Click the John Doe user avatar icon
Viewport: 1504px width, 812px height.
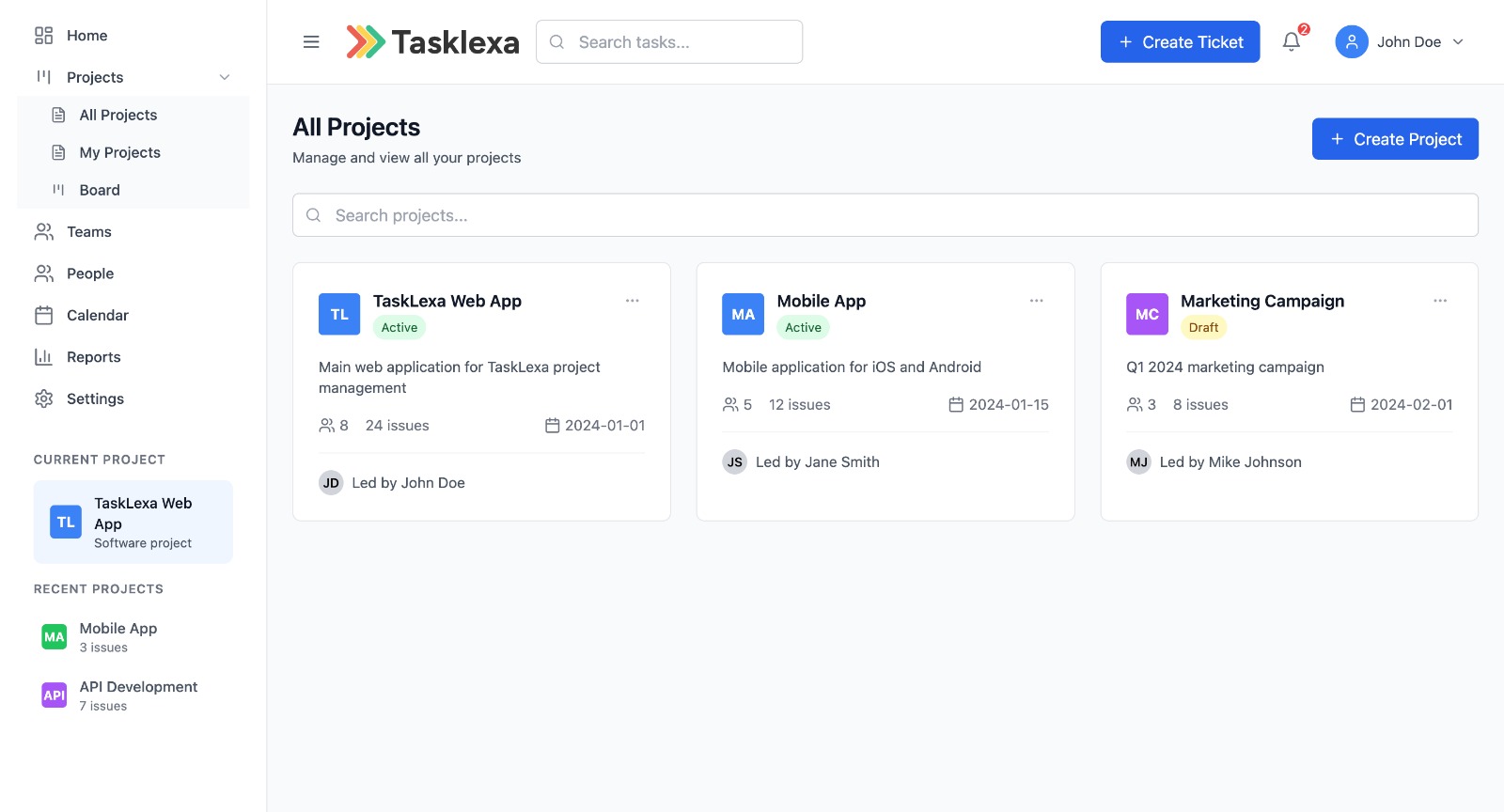click(1351, 42)
